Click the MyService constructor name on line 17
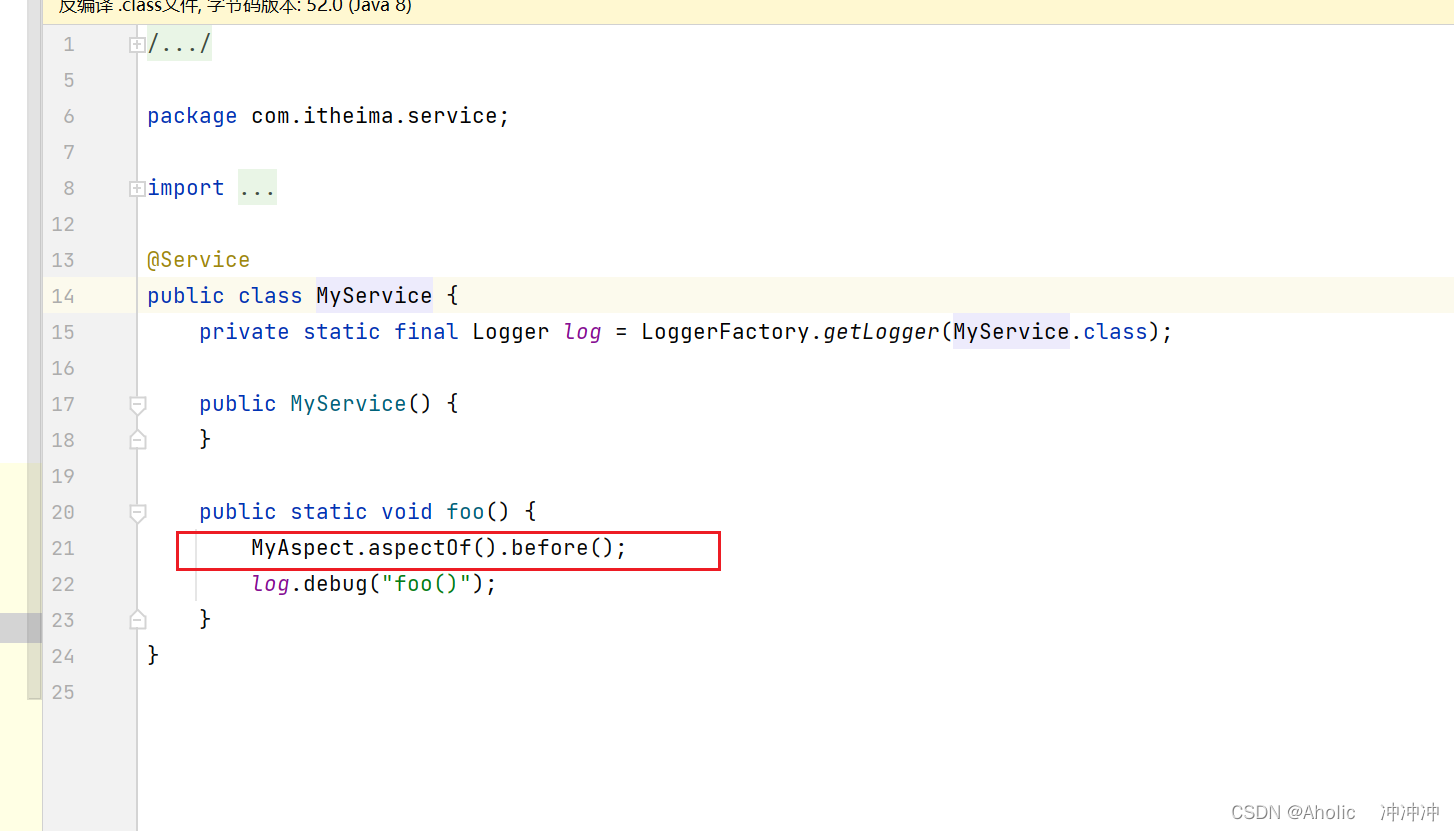 pos(348,404)
